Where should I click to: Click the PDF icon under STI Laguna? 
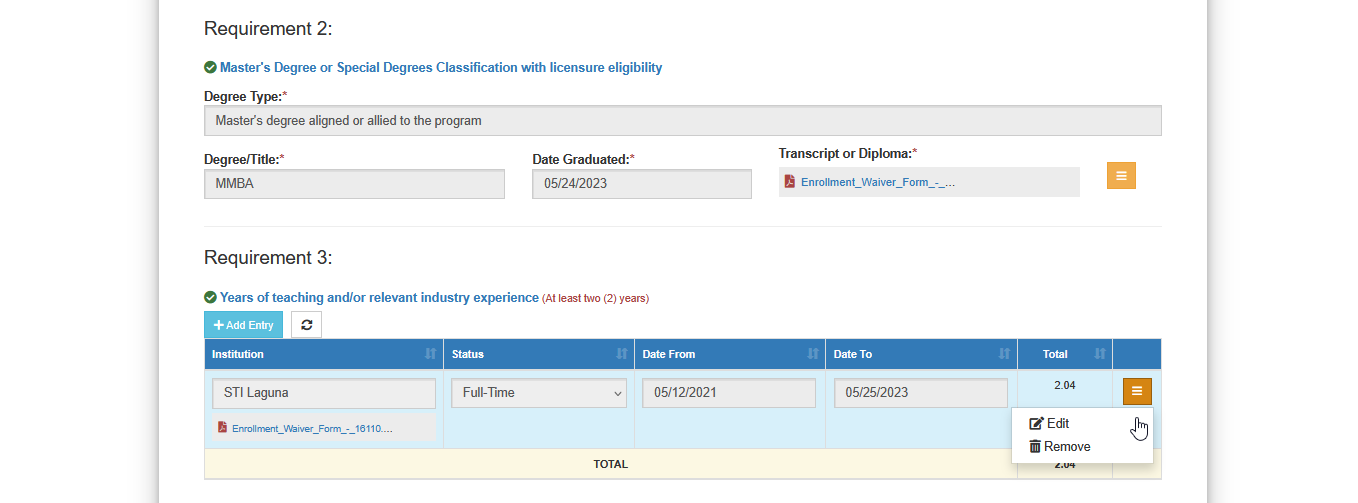pos(222,427)
